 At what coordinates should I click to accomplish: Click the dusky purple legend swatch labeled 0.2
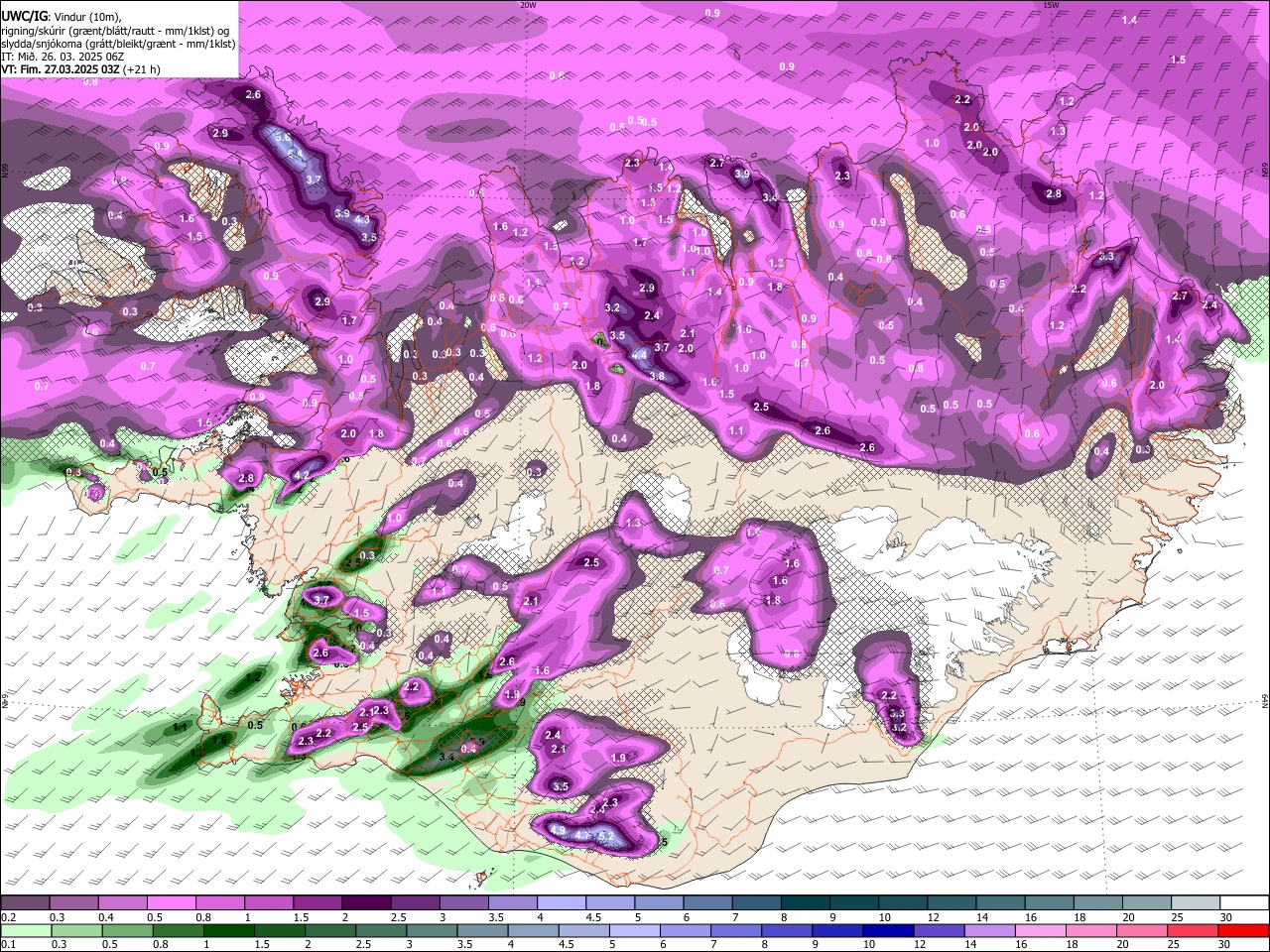pyautogui.click(x=24, y=903)
